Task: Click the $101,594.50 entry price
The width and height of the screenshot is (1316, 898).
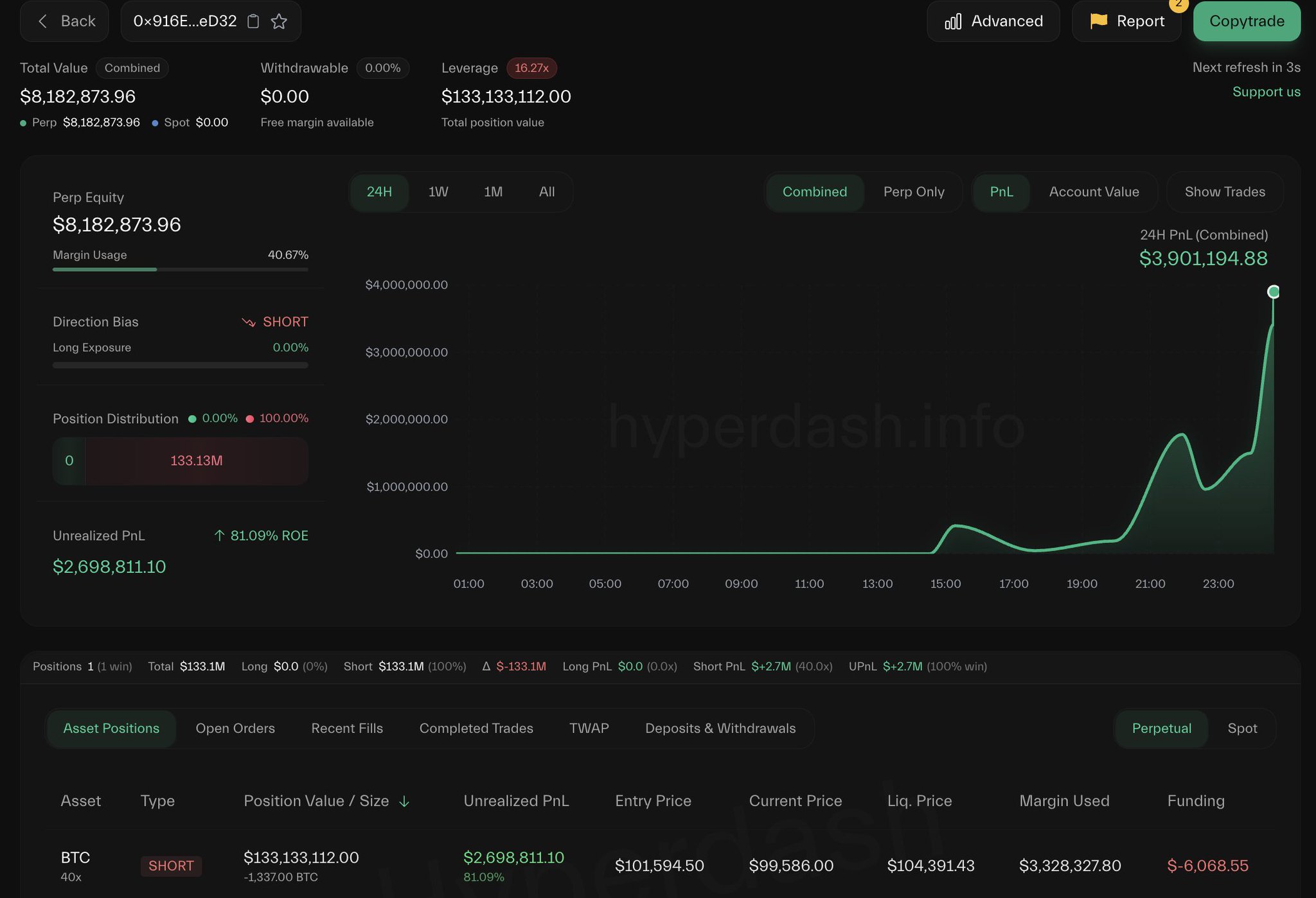Action: [659, 866]
